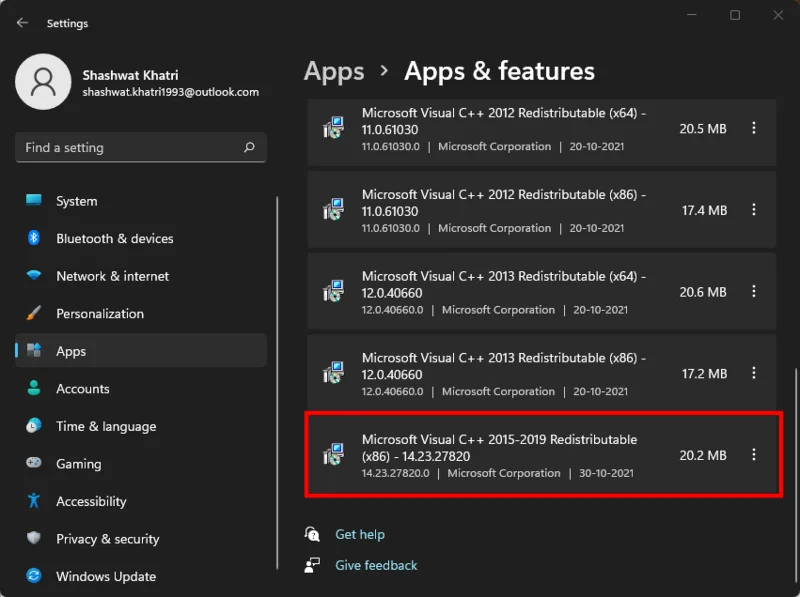Screen dimensions: 800x597
Task: Click the Windows Update icon
Action: pyautogui.click(x=34, y=577)
